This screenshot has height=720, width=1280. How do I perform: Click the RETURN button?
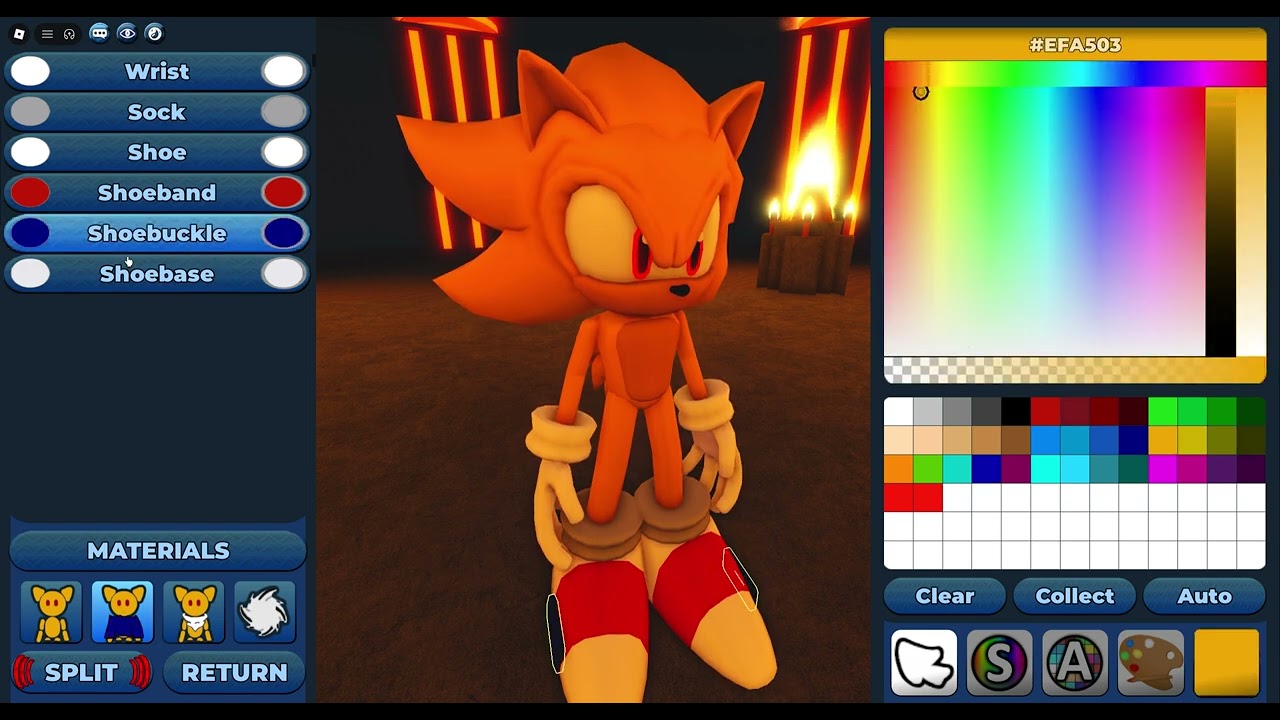[235, 672]
